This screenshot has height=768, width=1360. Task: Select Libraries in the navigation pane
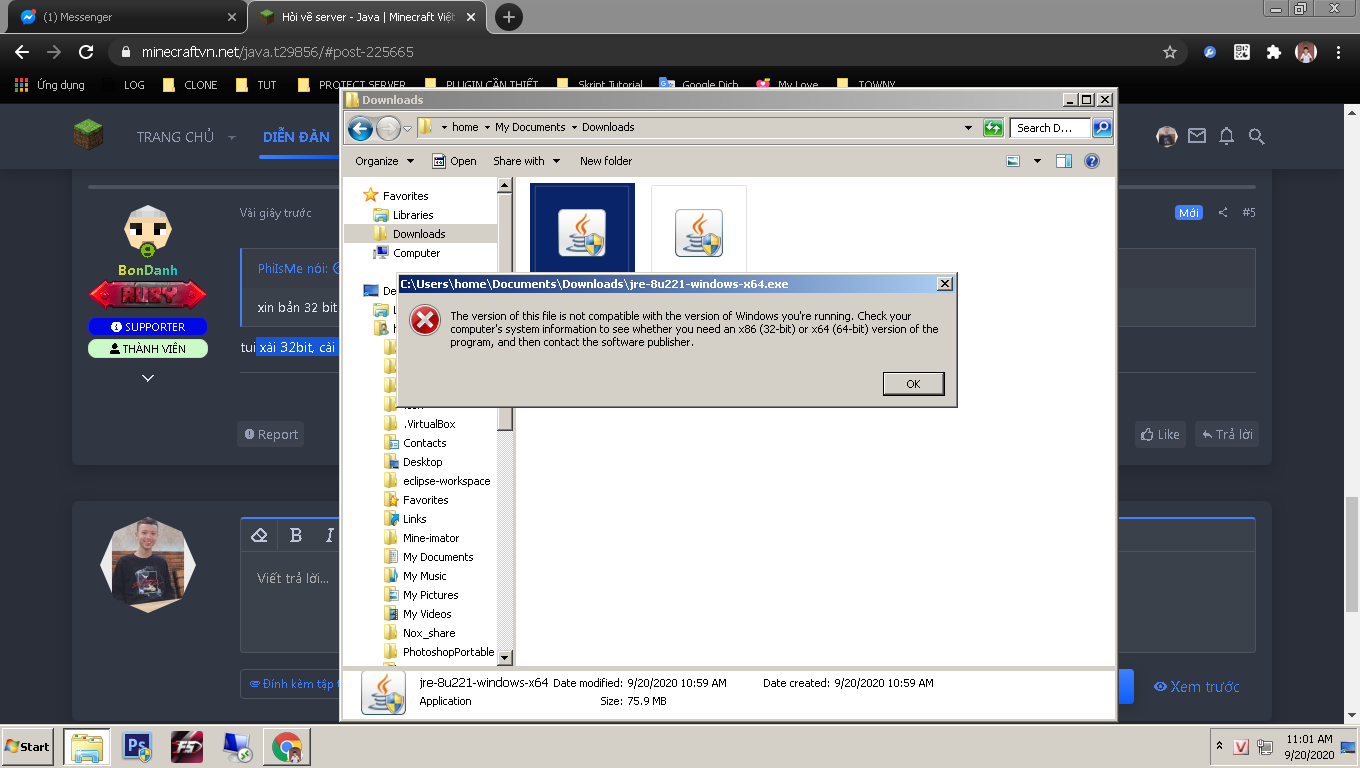coord(412,215)
